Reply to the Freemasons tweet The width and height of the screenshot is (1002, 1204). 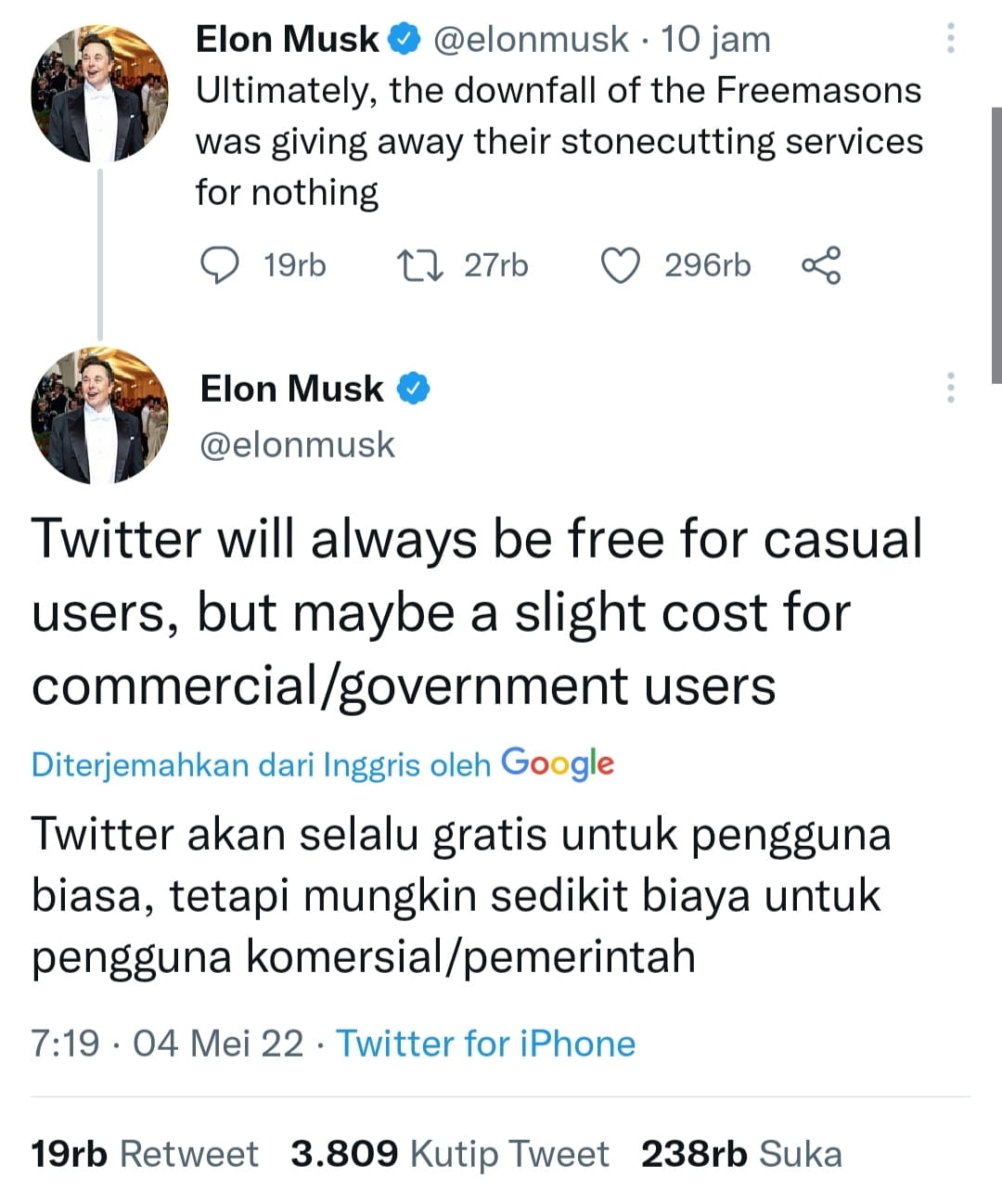coord(220,265)
